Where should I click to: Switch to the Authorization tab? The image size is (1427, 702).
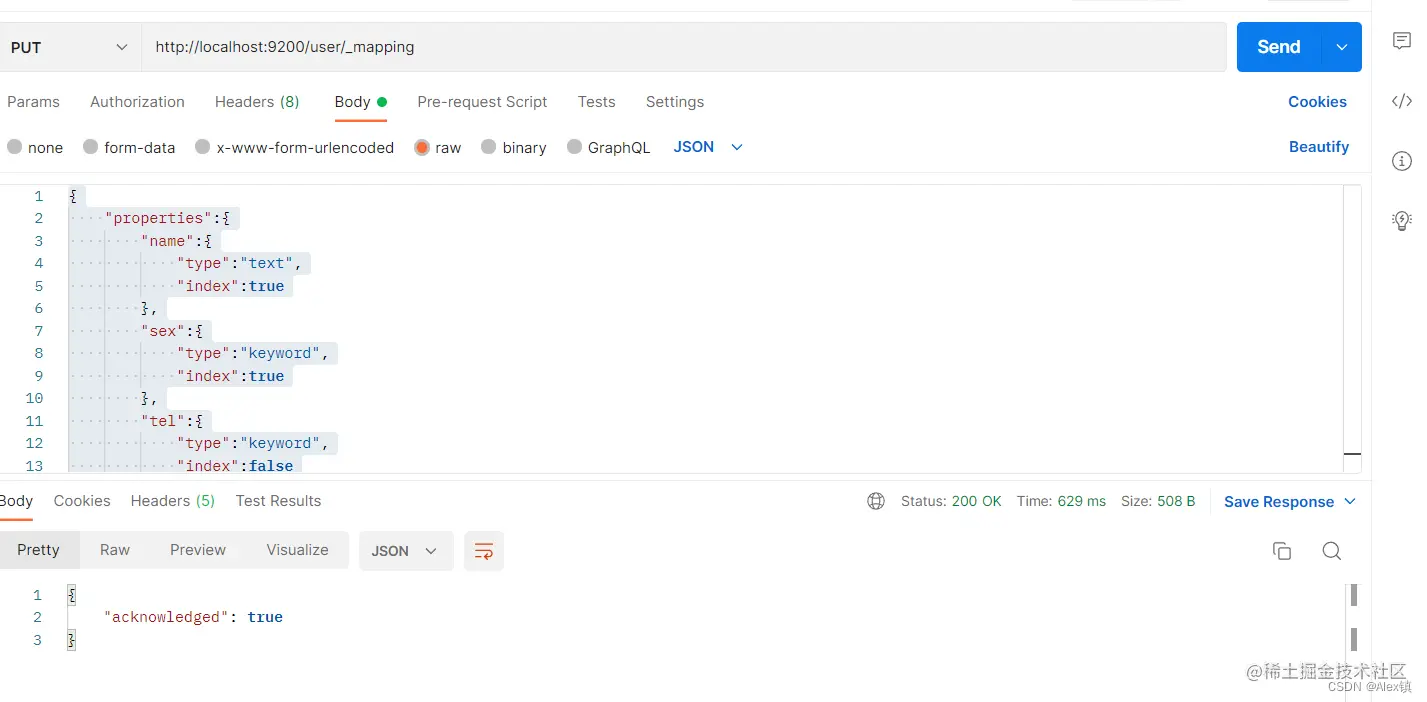137,102
